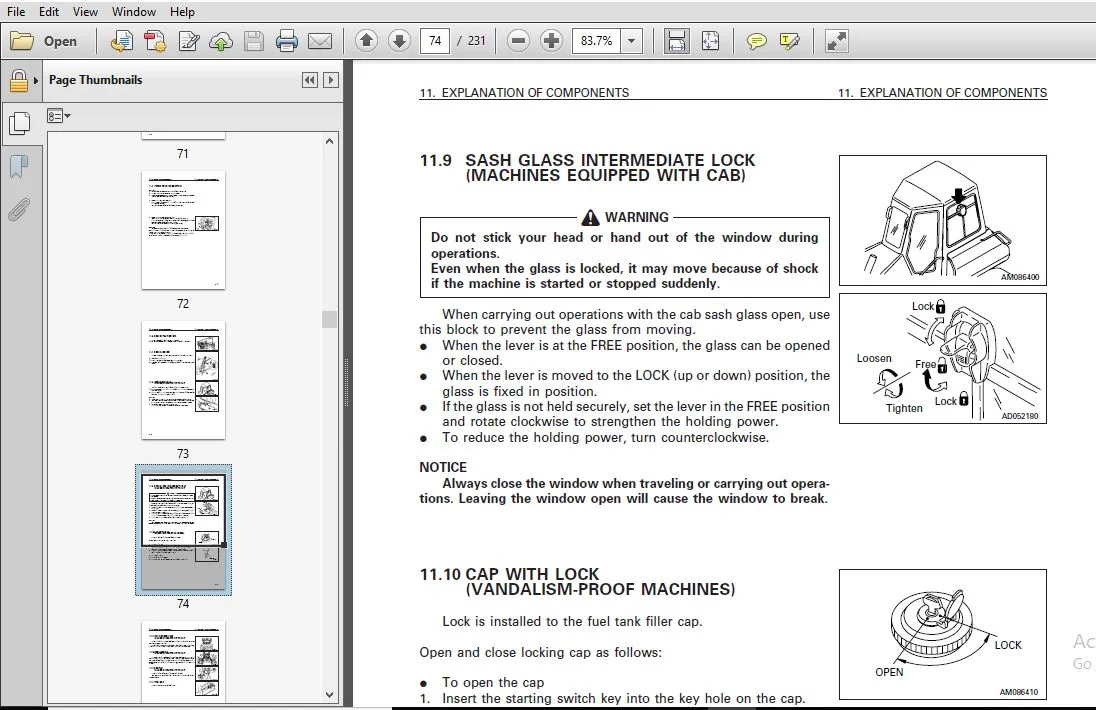The height and width of the screenshot is (710, 1096).
Task: Open the Bookmarks panel icon
Action: (19, 166)
